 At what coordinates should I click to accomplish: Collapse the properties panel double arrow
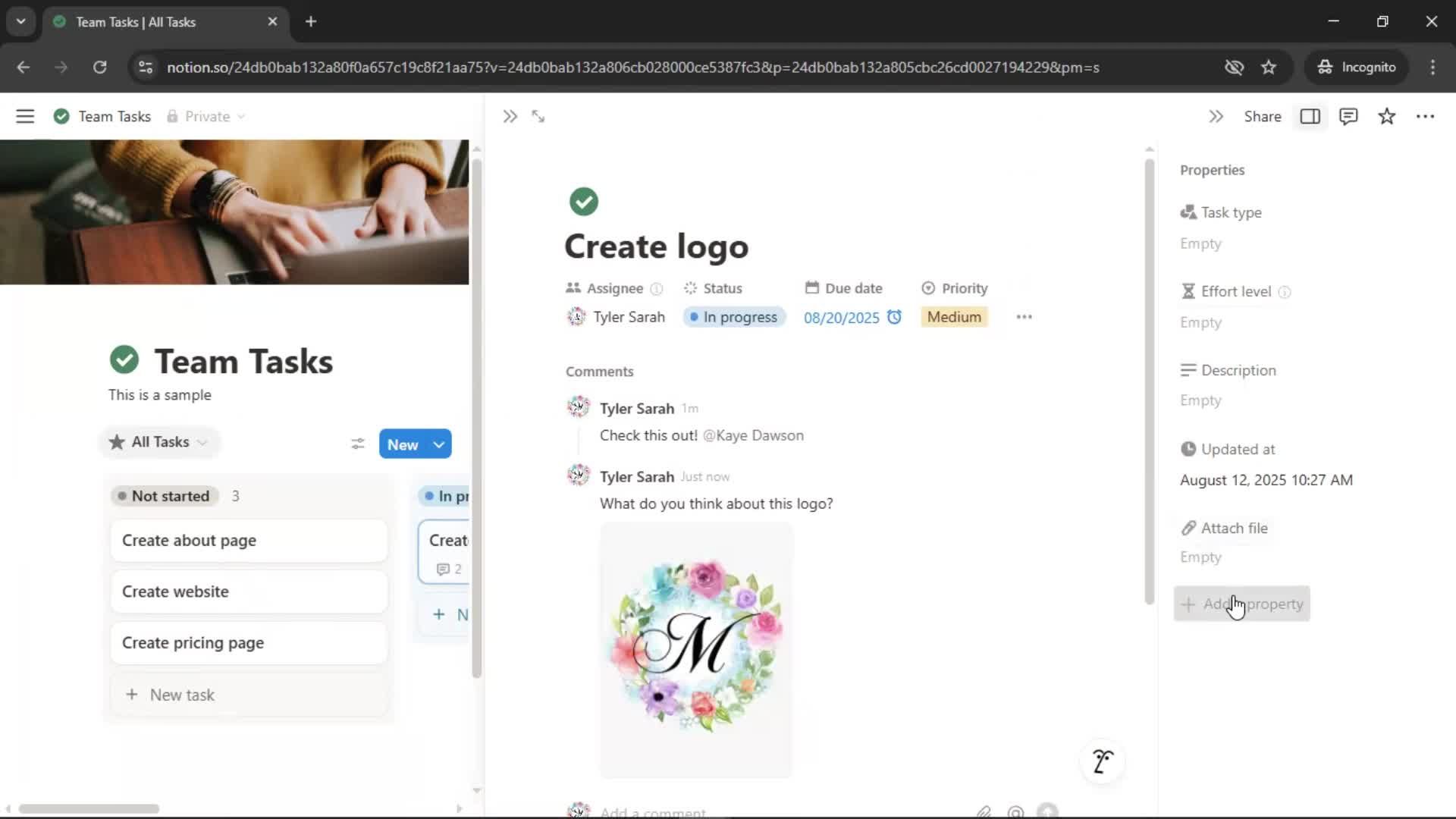pos(1216,116)
